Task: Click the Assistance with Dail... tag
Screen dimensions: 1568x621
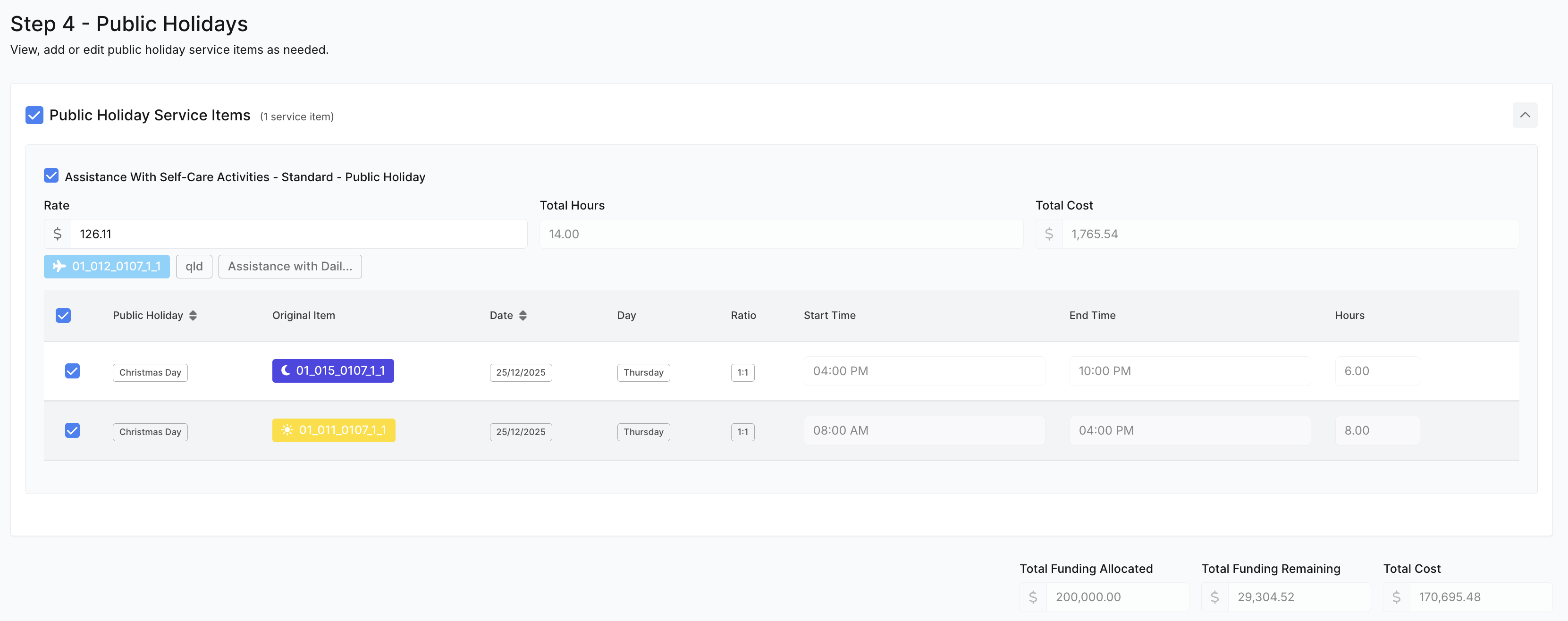Action: [x=290, y=266]
